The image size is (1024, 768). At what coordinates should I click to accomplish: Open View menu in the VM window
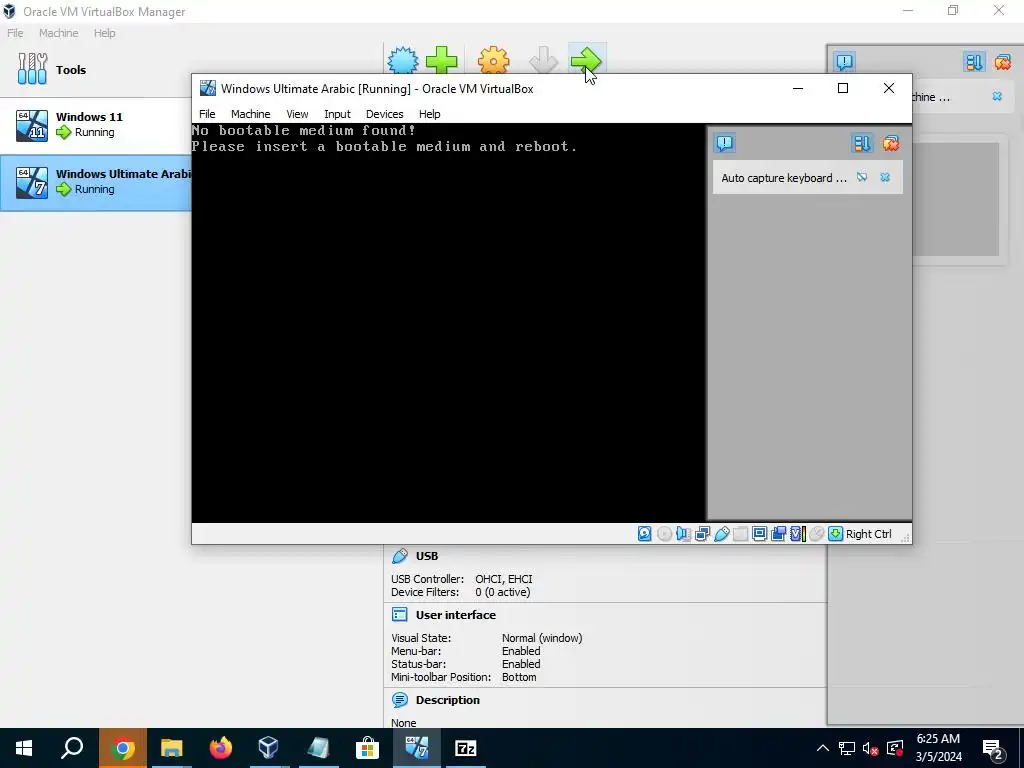click(x=297, y=114)
